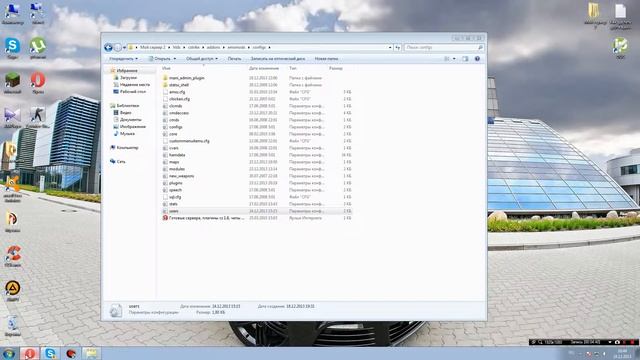Image resolution: width=640 pixels, height=360 pixels.
Task: Select the users file row
Action: point(256,211)
